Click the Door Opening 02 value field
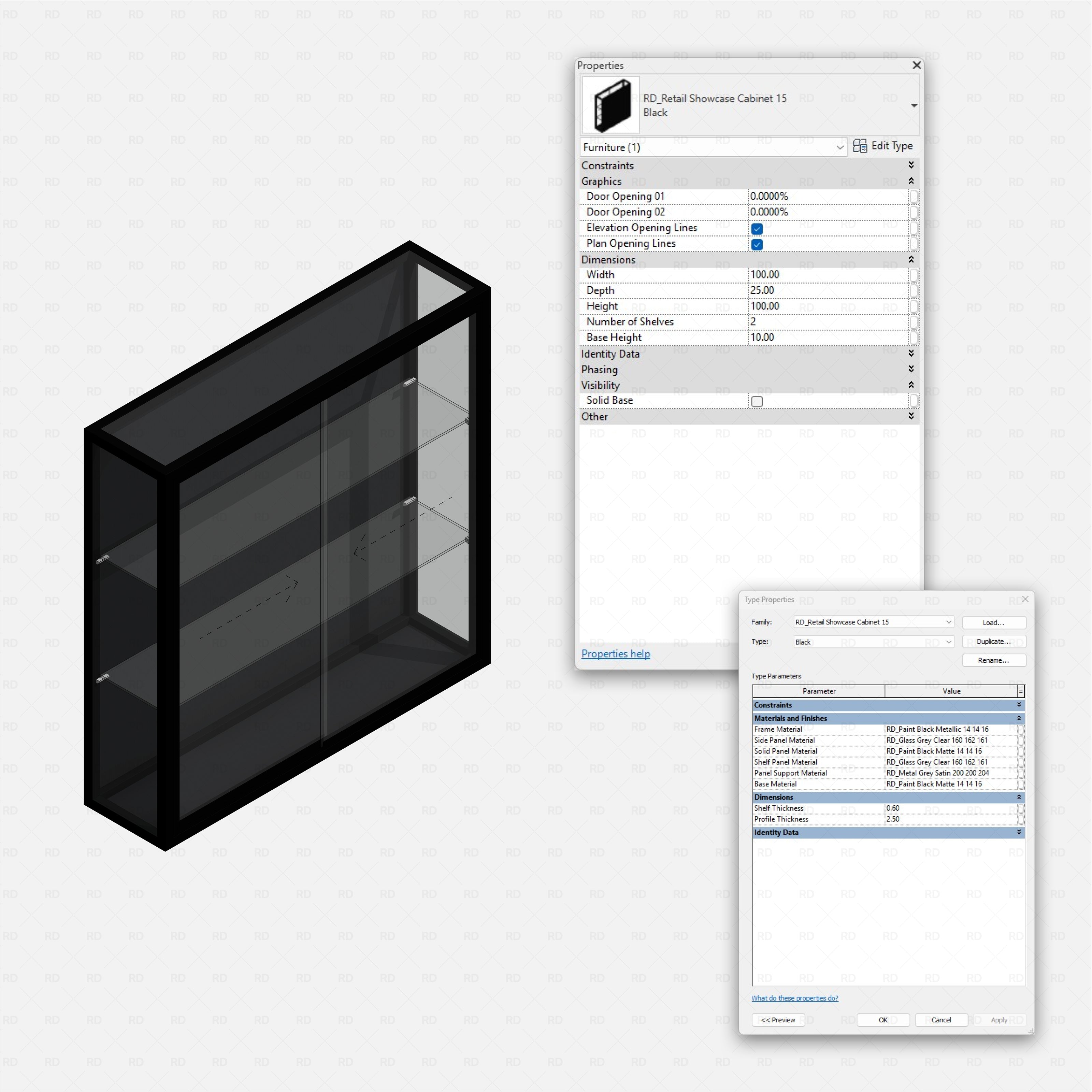This screenshot has width=1092, height=1092. point(828,212)
